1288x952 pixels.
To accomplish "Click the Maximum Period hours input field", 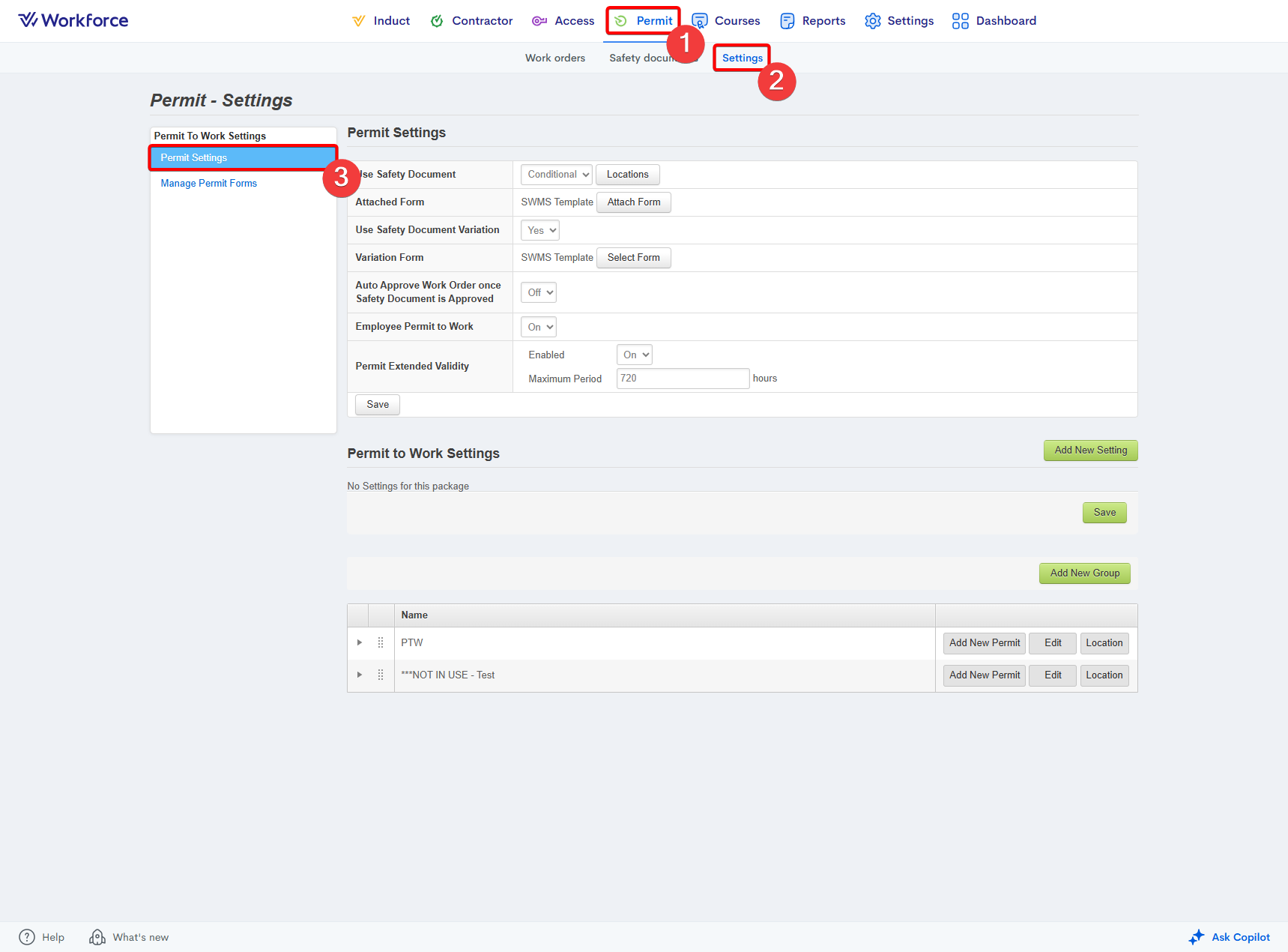I will (683, 379).
